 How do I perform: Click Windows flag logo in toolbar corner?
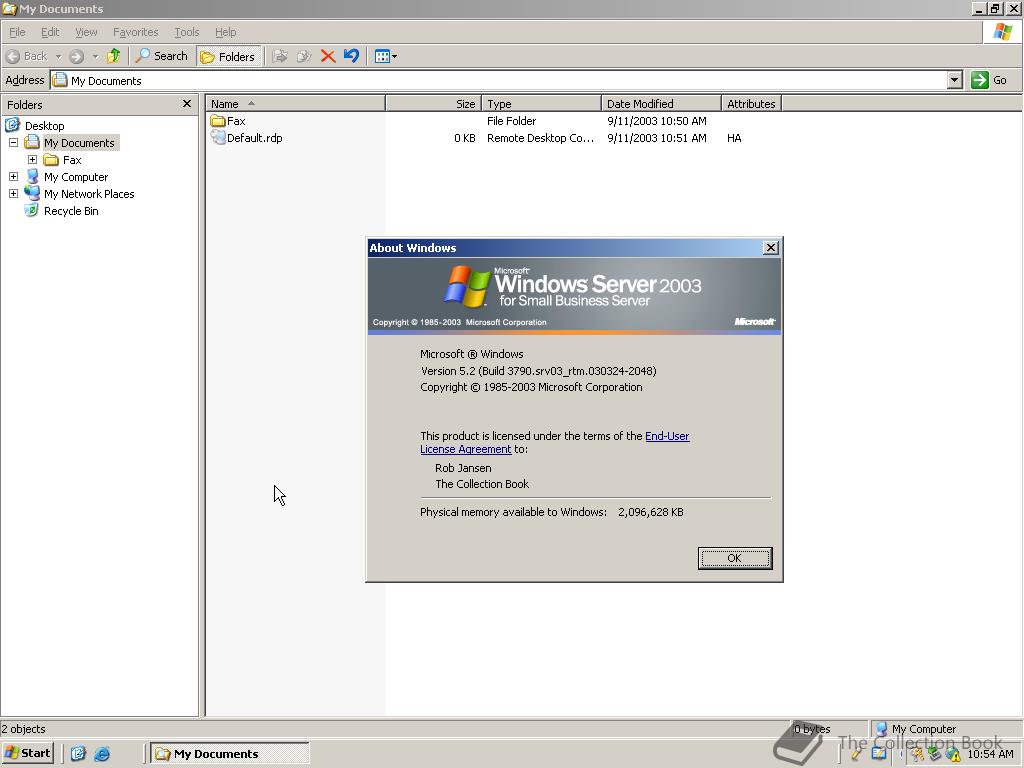(1002, 32)
